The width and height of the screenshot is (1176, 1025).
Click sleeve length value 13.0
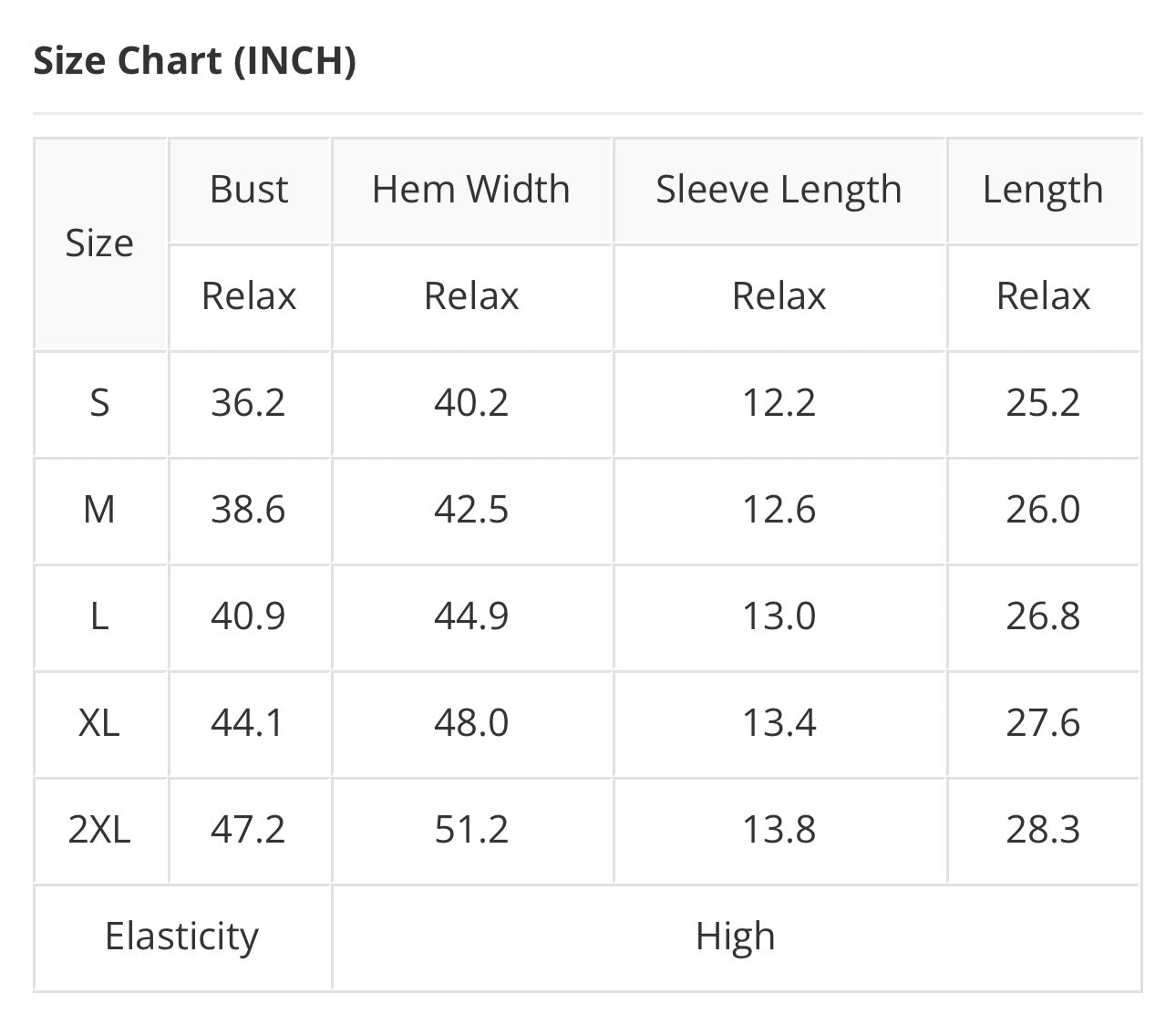tap(779, 616)
